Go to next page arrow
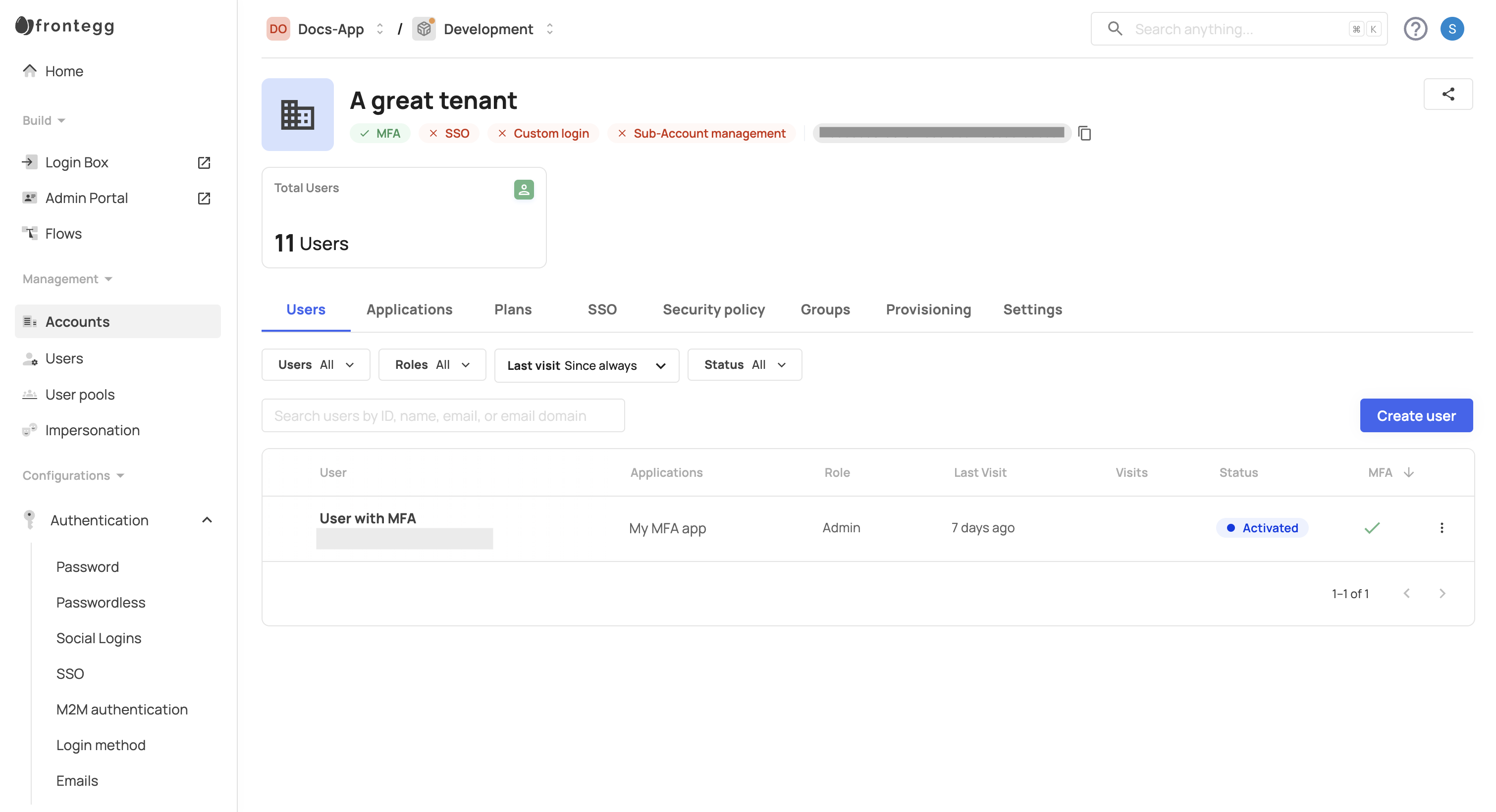 click(1442, 593)
